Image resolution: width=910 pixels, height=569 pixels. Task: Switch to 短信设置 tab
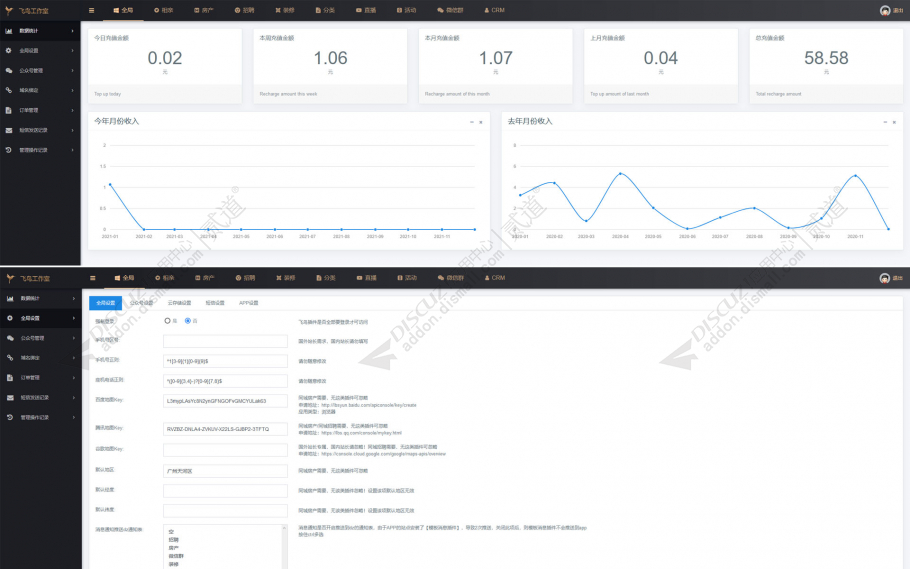215,303
